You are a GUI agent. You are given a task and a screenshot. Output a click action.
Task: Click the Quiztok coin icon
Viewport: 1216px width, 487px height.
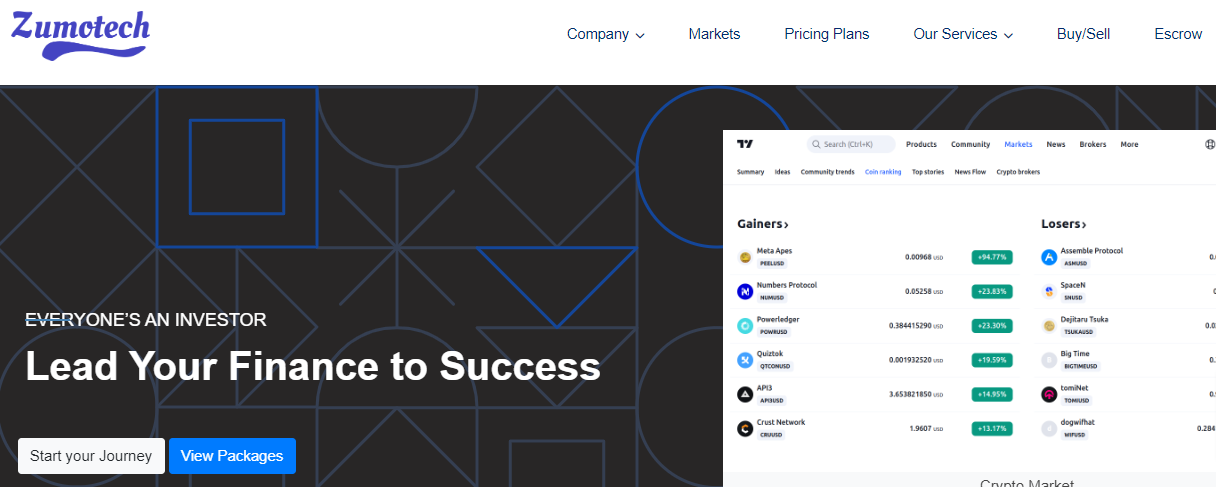pos(745,360)
